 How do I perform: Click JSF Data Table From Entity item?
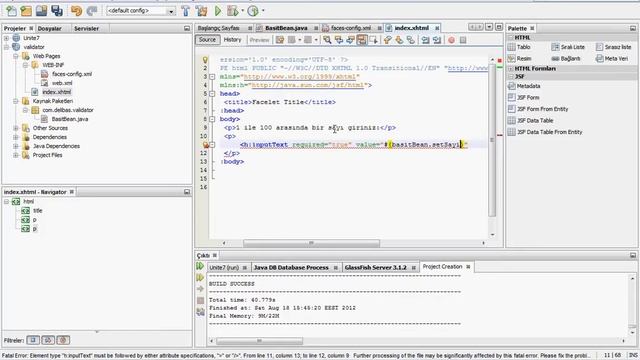click(x=545, y=132)
